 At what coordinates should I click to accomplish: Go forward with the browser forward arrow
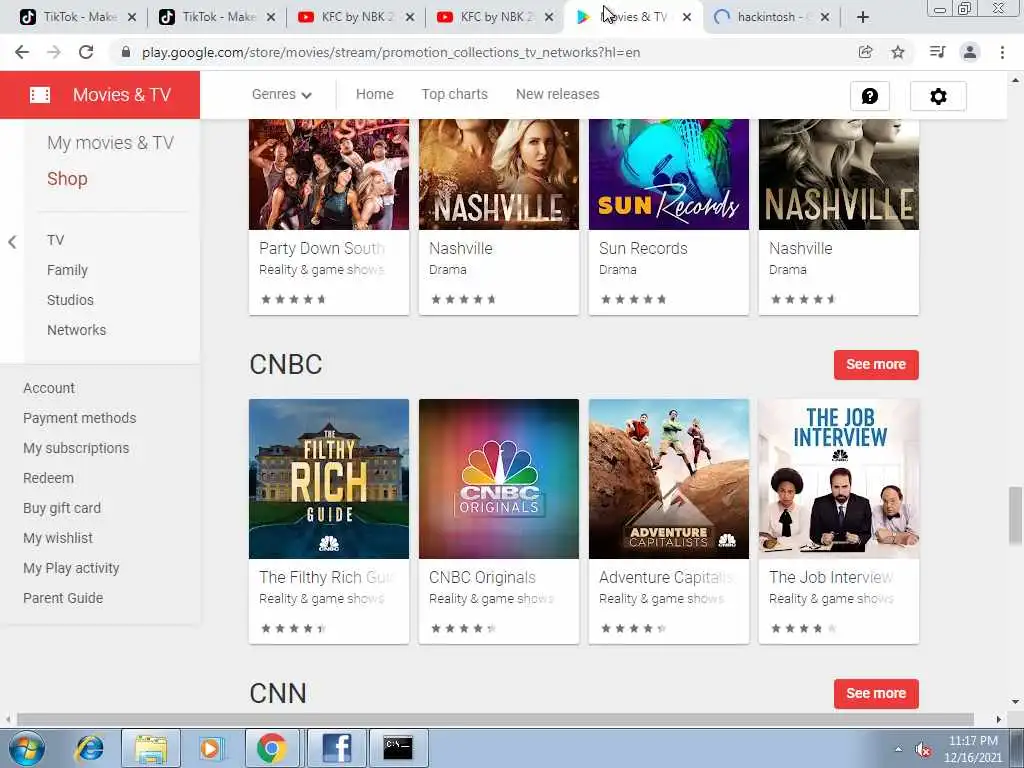[x=54, y=52]
